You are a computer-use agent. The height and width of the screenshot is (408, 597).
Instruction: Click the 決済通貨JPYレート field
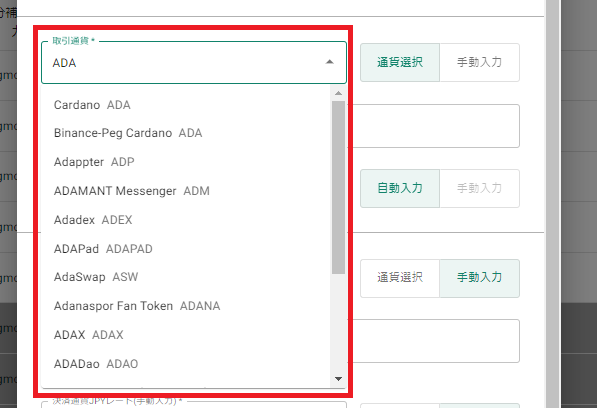194,404
